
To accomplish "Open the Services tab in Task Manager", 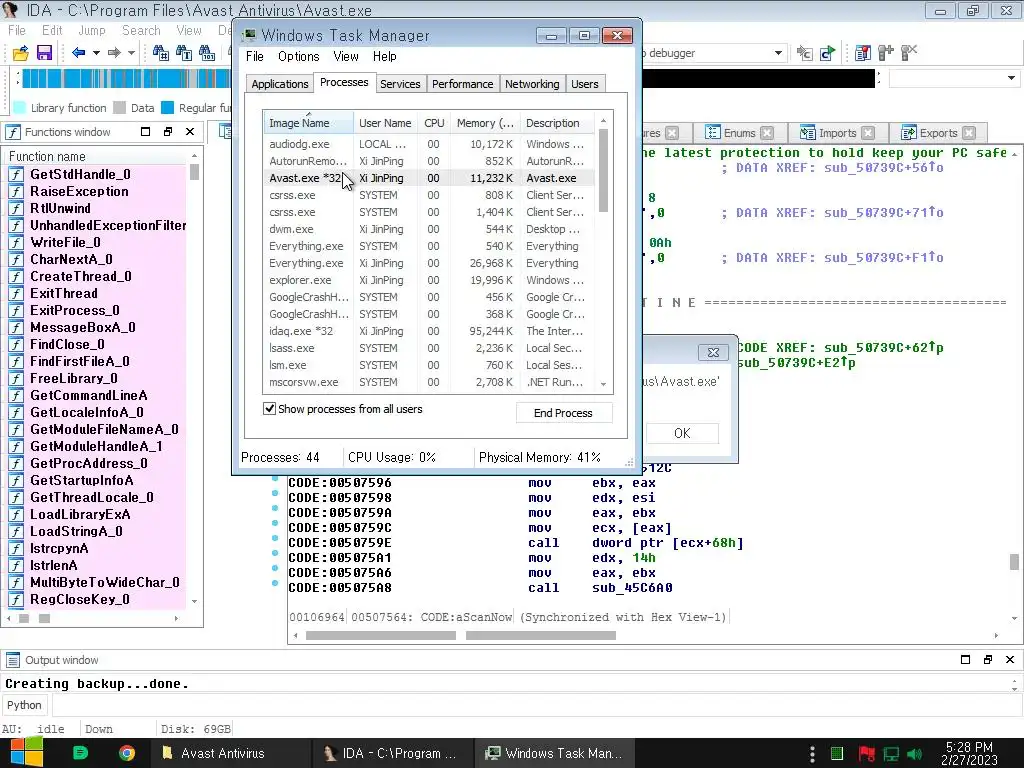I will click(x=400, y=84).
